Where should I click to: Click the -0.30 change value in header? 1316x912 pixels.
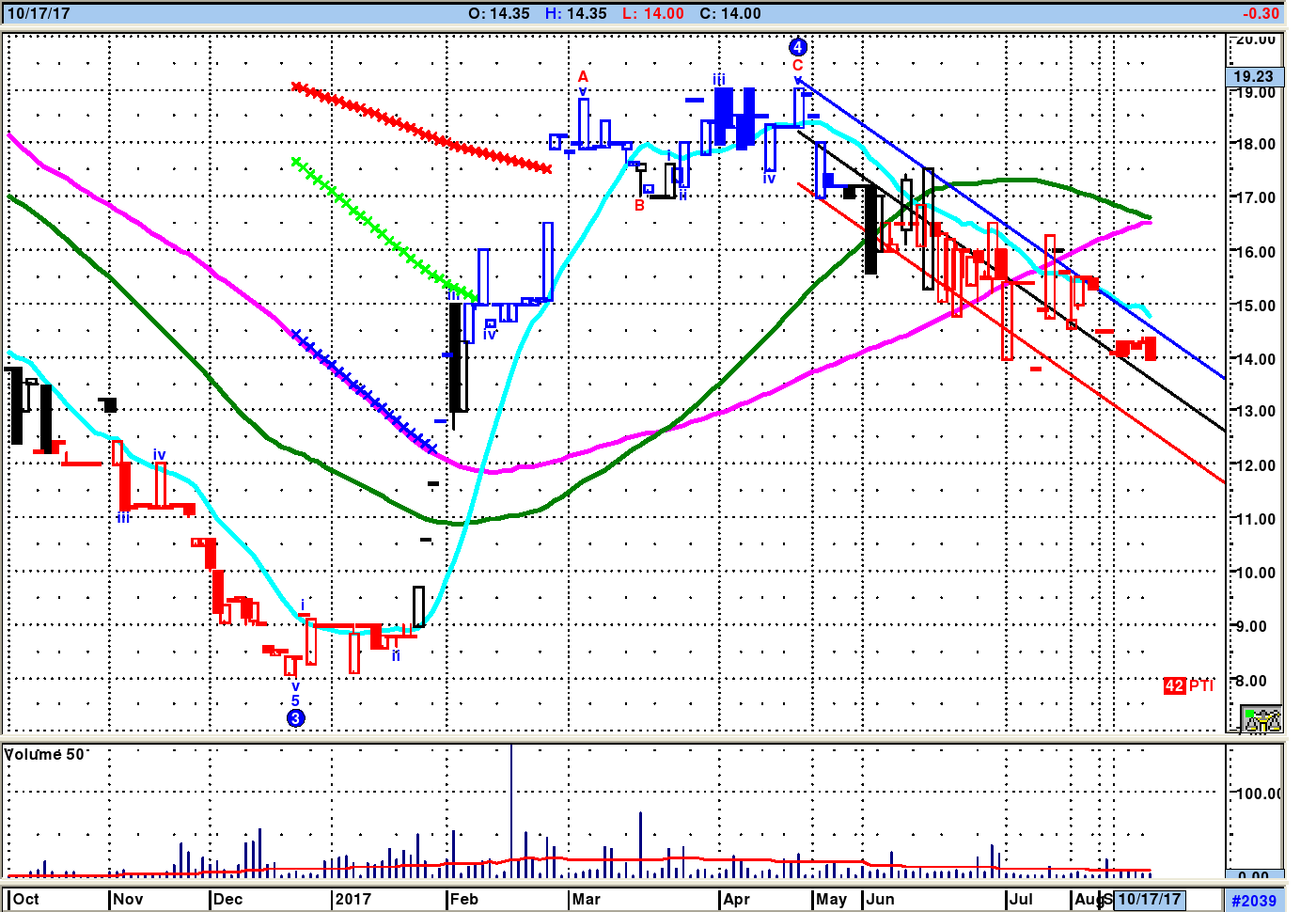tap(1261, 13)
